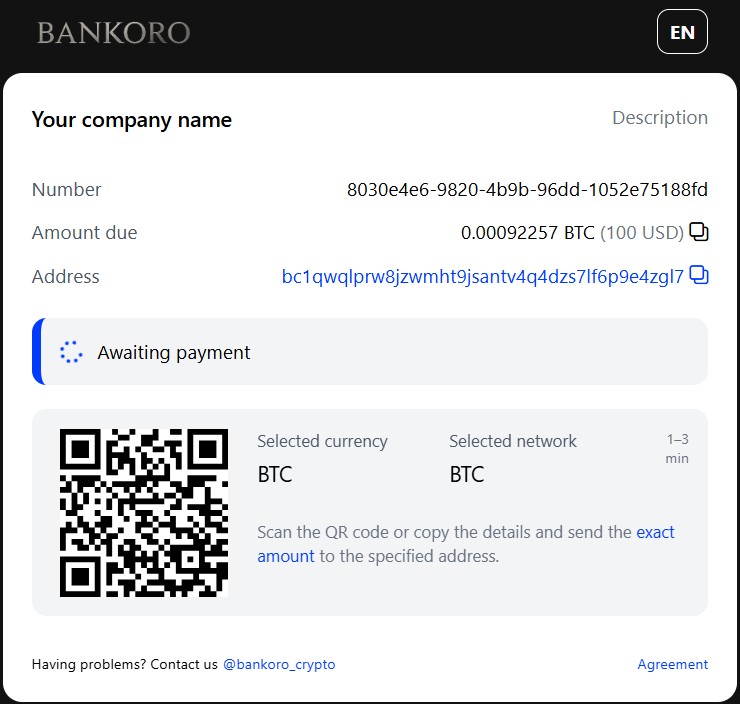Screen dimensions: 740x704
Task: Click the 0.00092257 BTC amount
Action: point(527,233)
